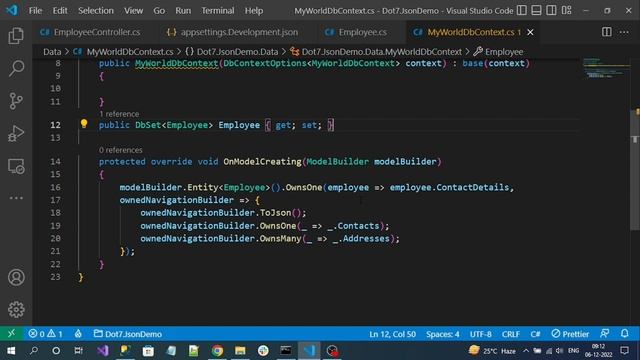
Task: Click the flame icon in status bar
Action: pyautogui.click(x=78, y=334)
